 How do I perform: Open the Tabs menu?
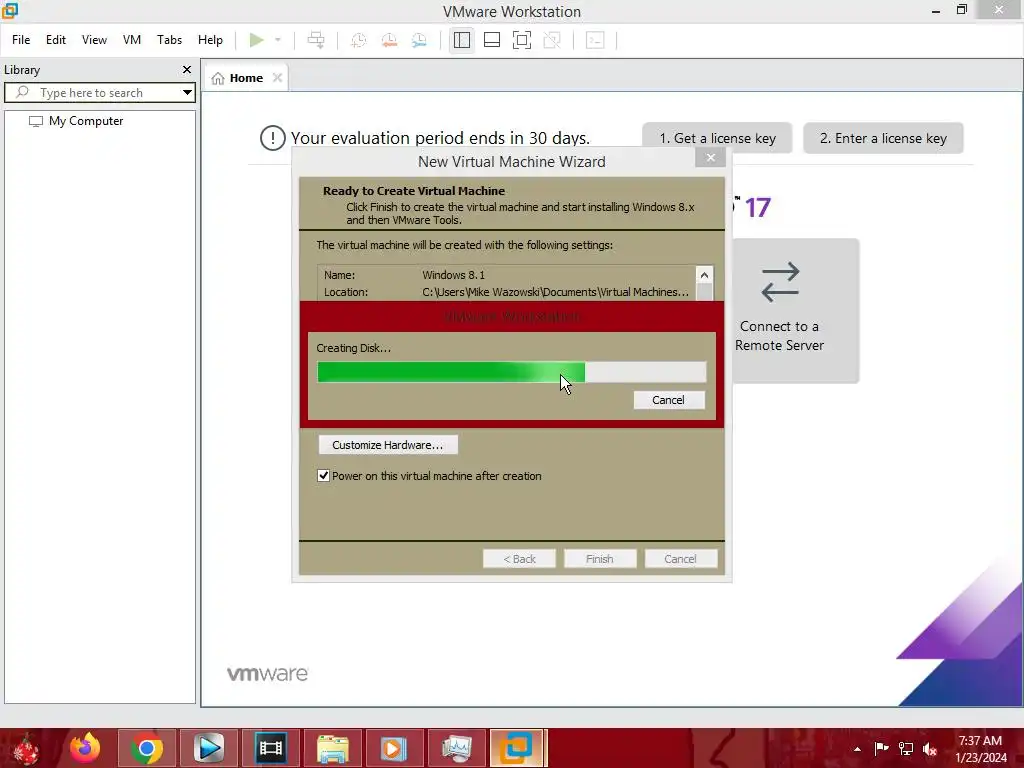point(169,40)
